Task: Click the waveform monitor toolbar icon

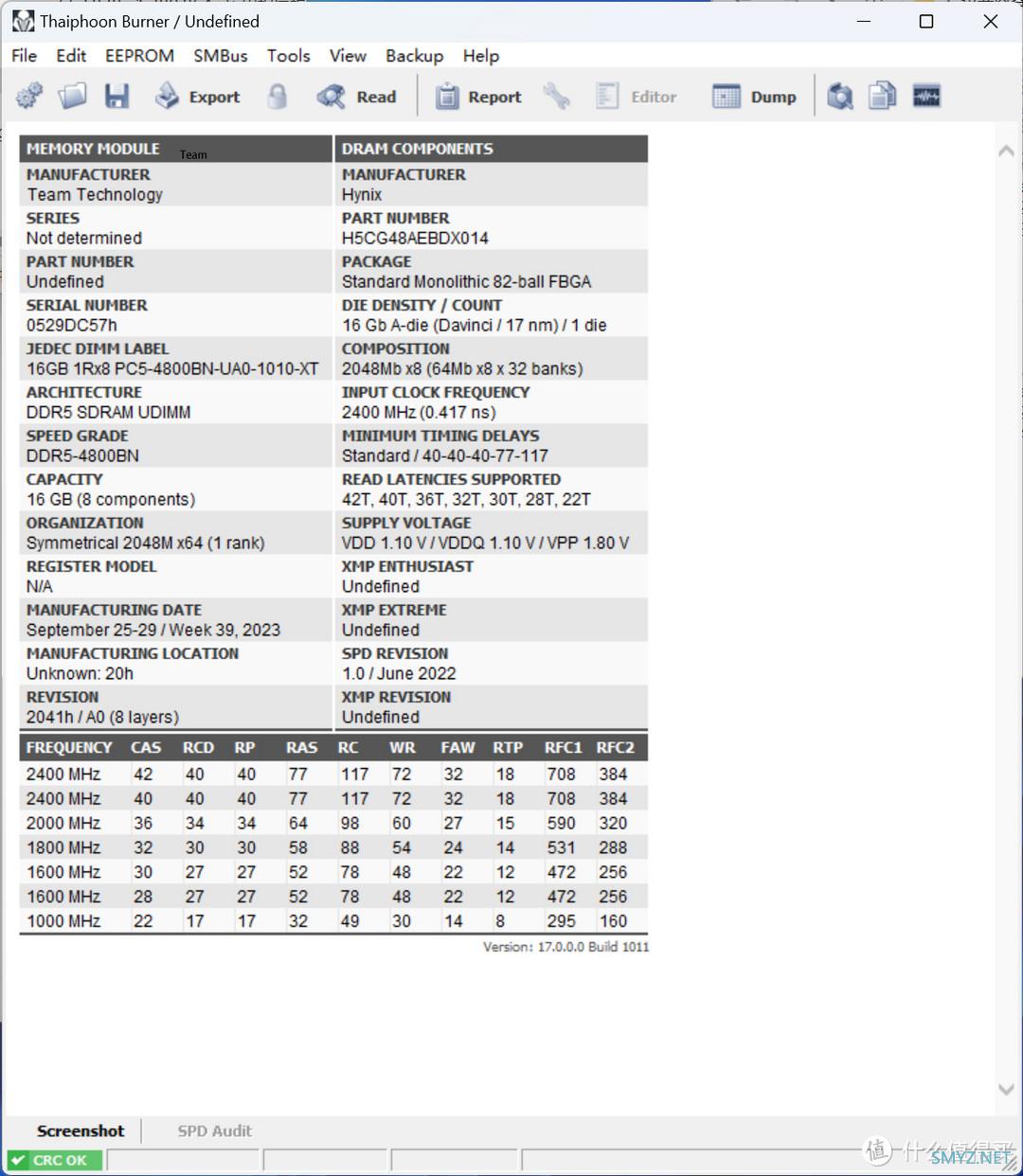Action: (926, 96)
